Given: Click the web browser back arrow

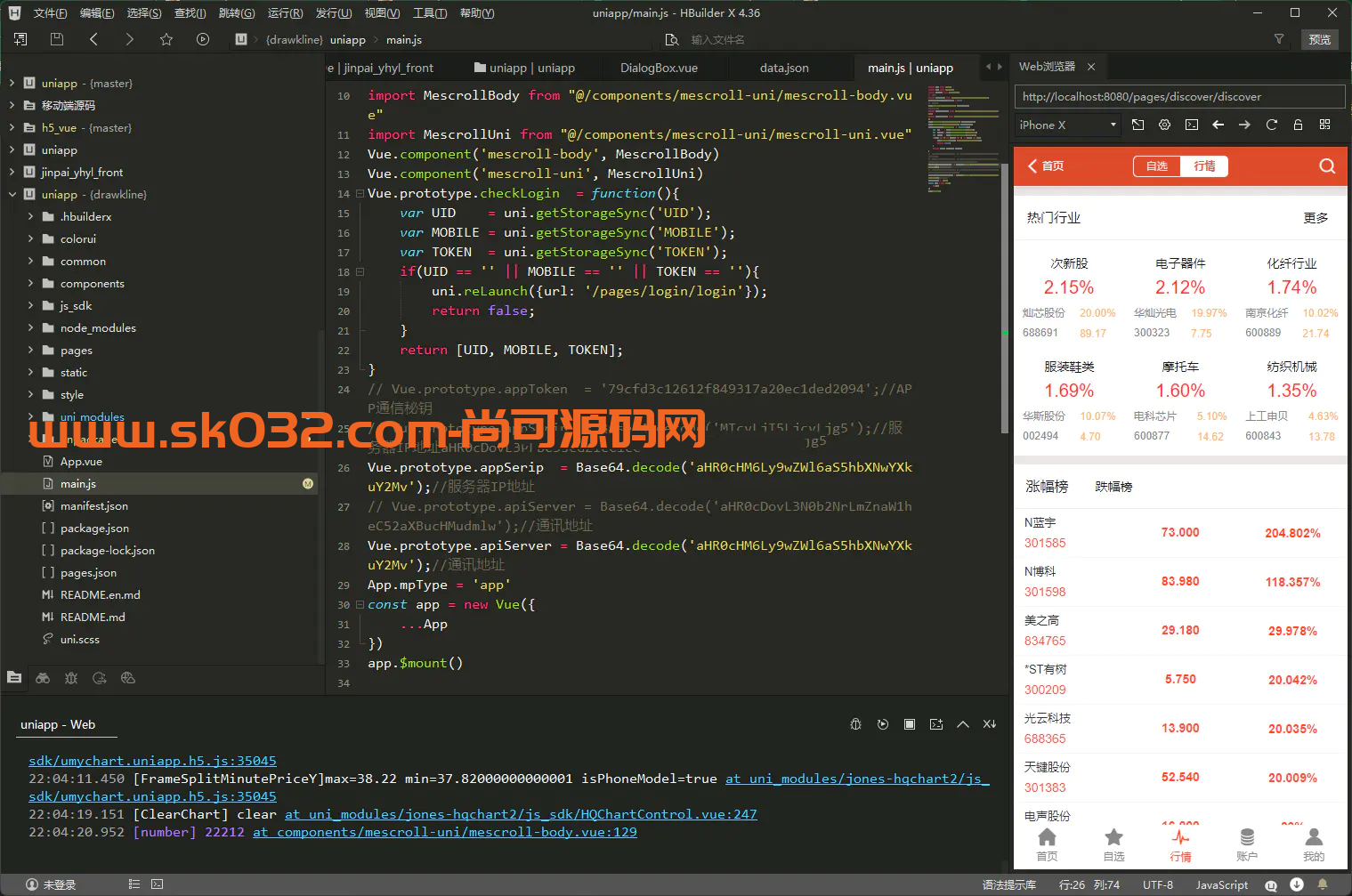Looking at the screenshot, I should click(1218, 125).
